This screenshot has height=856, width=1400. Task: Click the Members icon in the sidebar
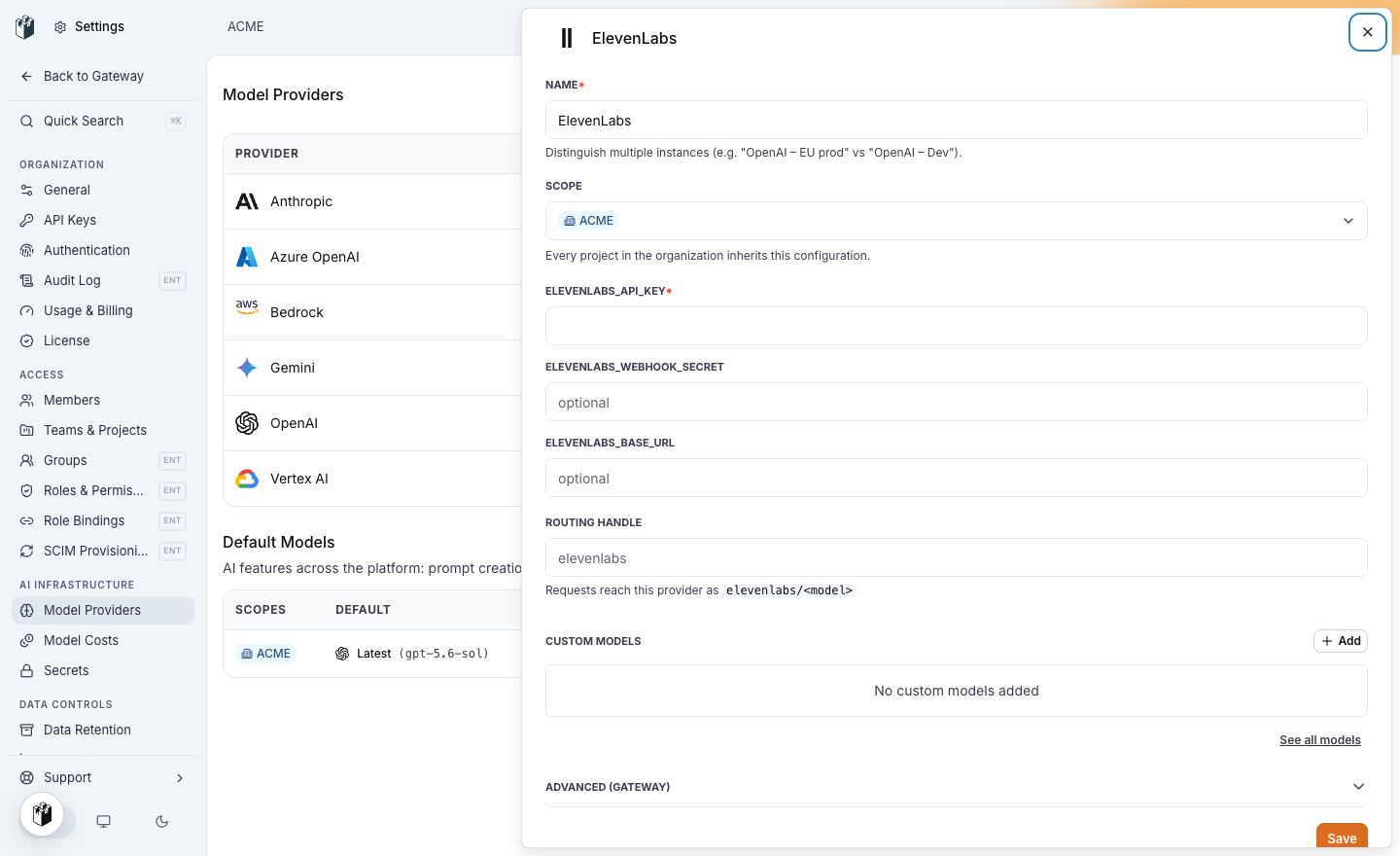coord(27,400)
